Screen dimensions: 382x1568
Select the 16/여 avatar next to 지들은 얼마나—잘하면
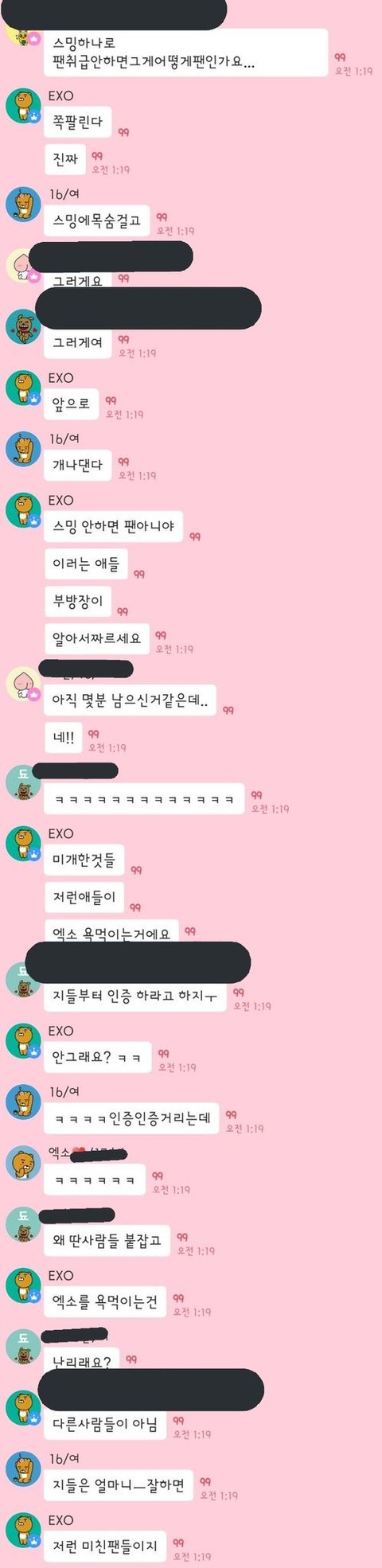coord(23,1469)
